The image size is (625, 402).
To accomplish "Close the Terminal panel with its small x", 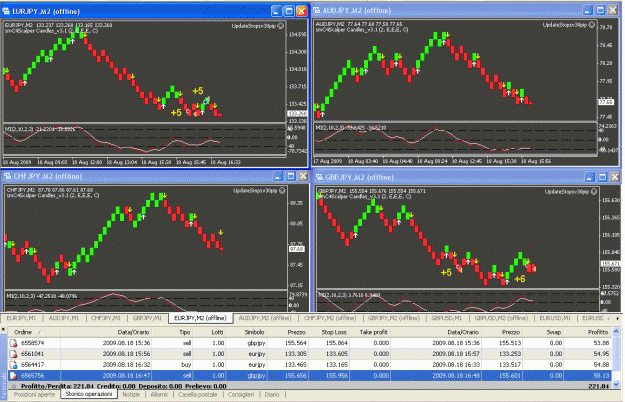I will click(3, 329).
